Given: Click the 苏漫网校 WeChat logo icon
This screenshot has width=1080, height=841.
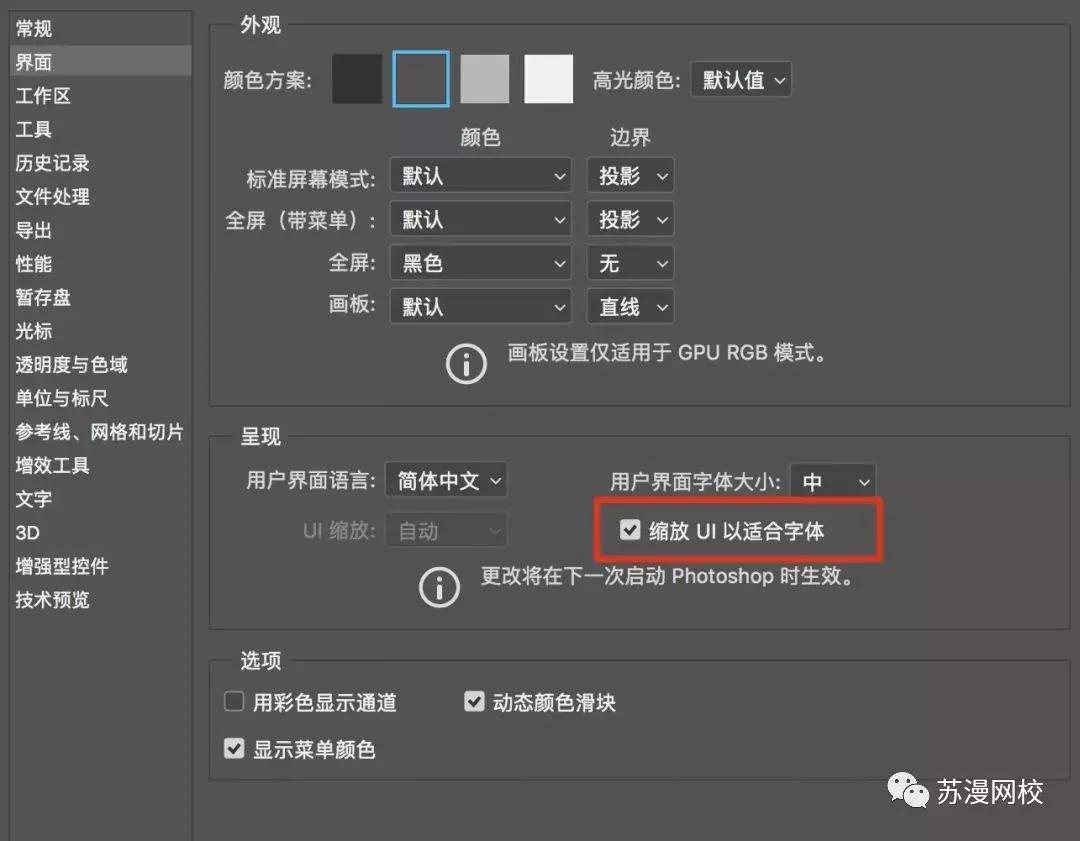Looking at the screenshot, I should click(909, 791).
